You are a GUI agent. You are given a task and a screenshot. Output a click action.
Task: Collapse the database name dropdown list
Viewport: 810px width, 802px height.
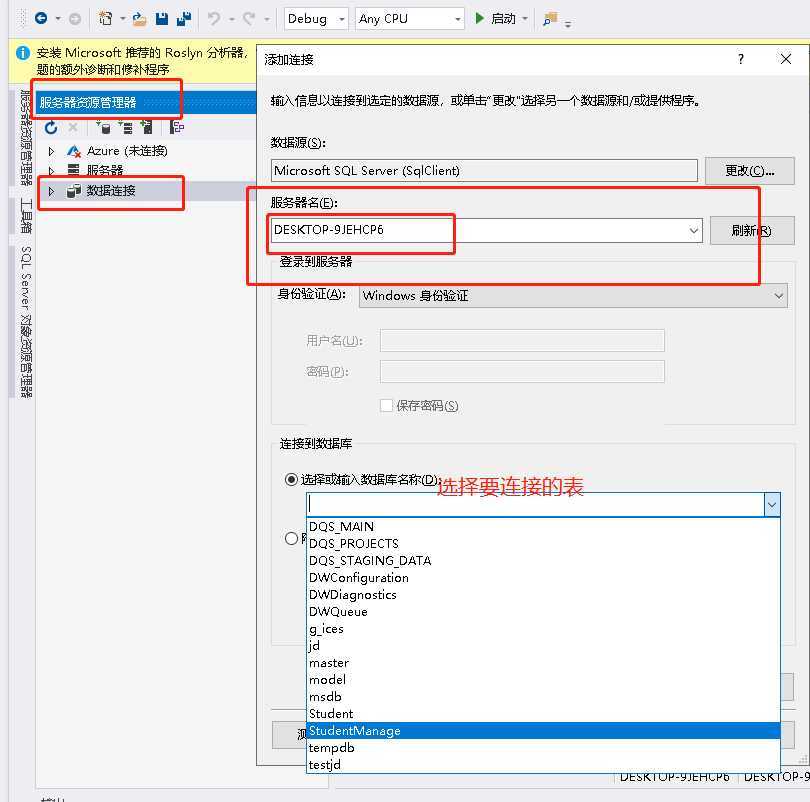(772, 505)
